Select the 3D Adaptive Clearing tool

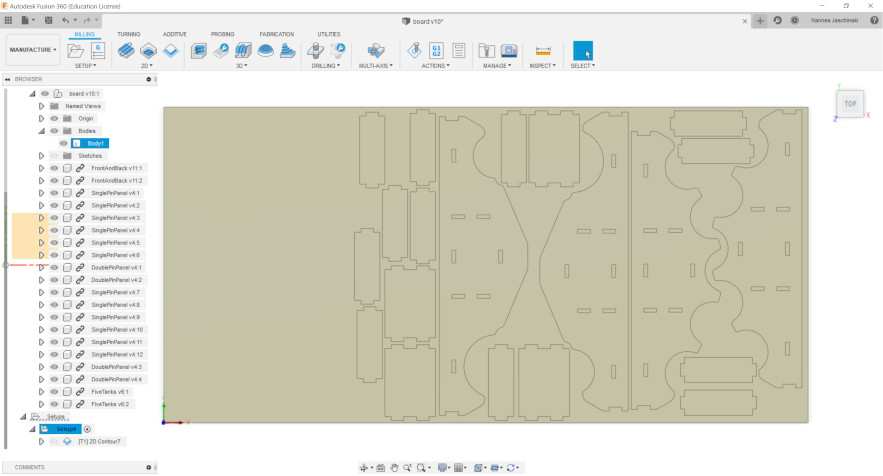pyautogui.click(x=199, y=51)
